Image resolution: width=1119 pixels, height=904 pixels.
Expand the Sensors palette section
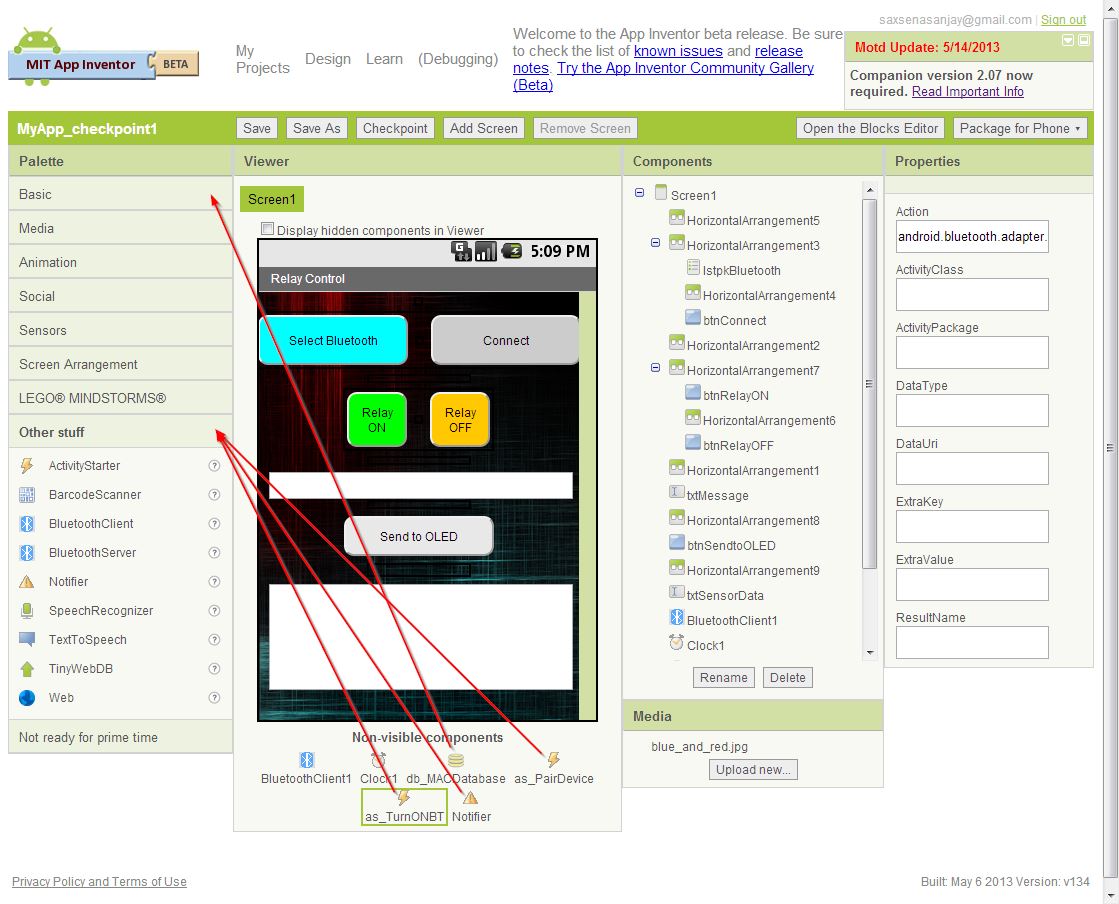coord(121,330)
